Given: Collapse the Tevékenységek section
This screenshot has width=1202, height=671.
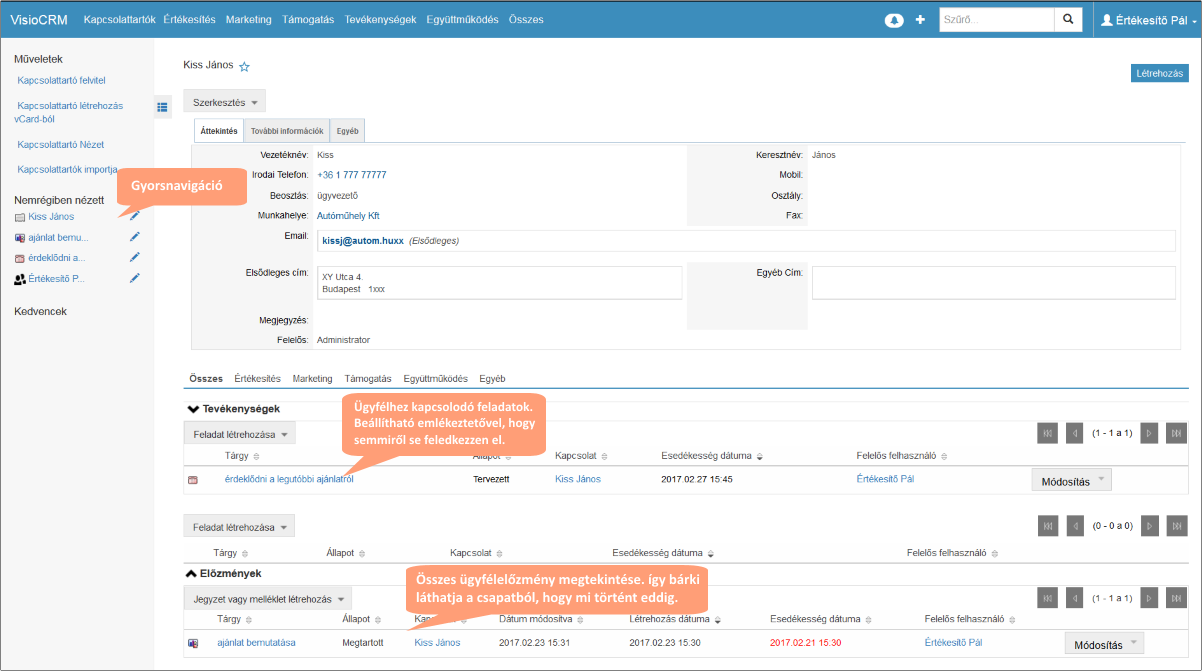Looking at the screenshot, I should pos(194,409).
